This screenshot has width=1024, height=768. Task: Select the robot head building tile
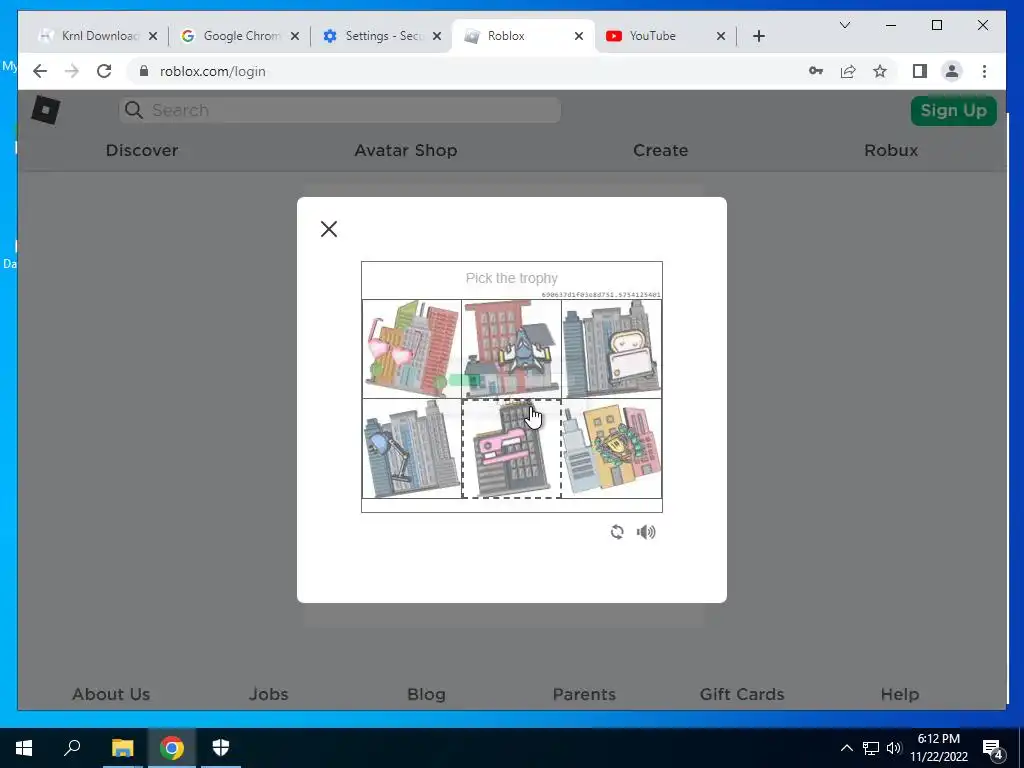coord(612,349)
